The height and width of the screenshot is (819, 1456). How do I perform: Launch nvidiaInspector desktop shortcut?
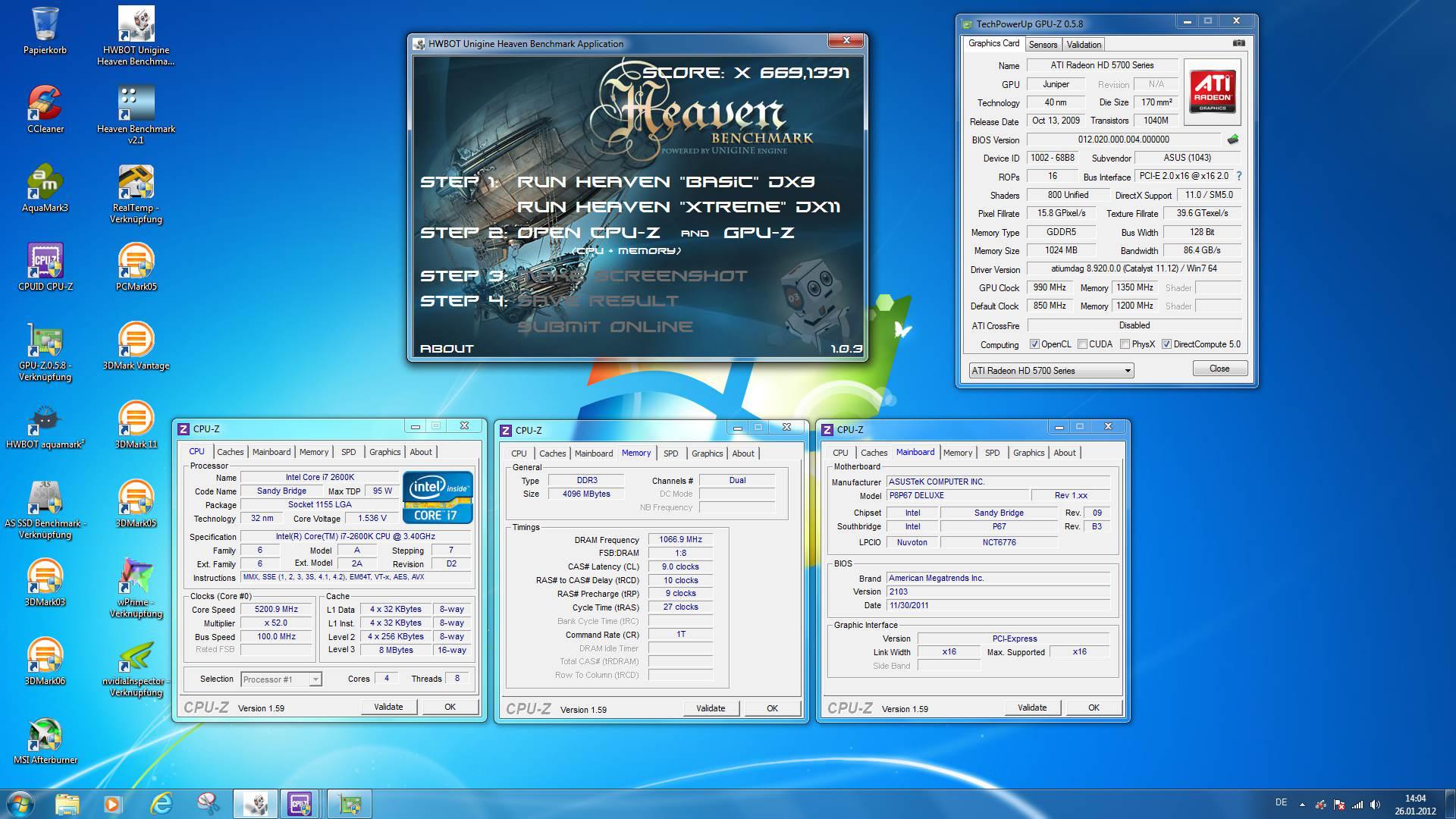[136, 667]
